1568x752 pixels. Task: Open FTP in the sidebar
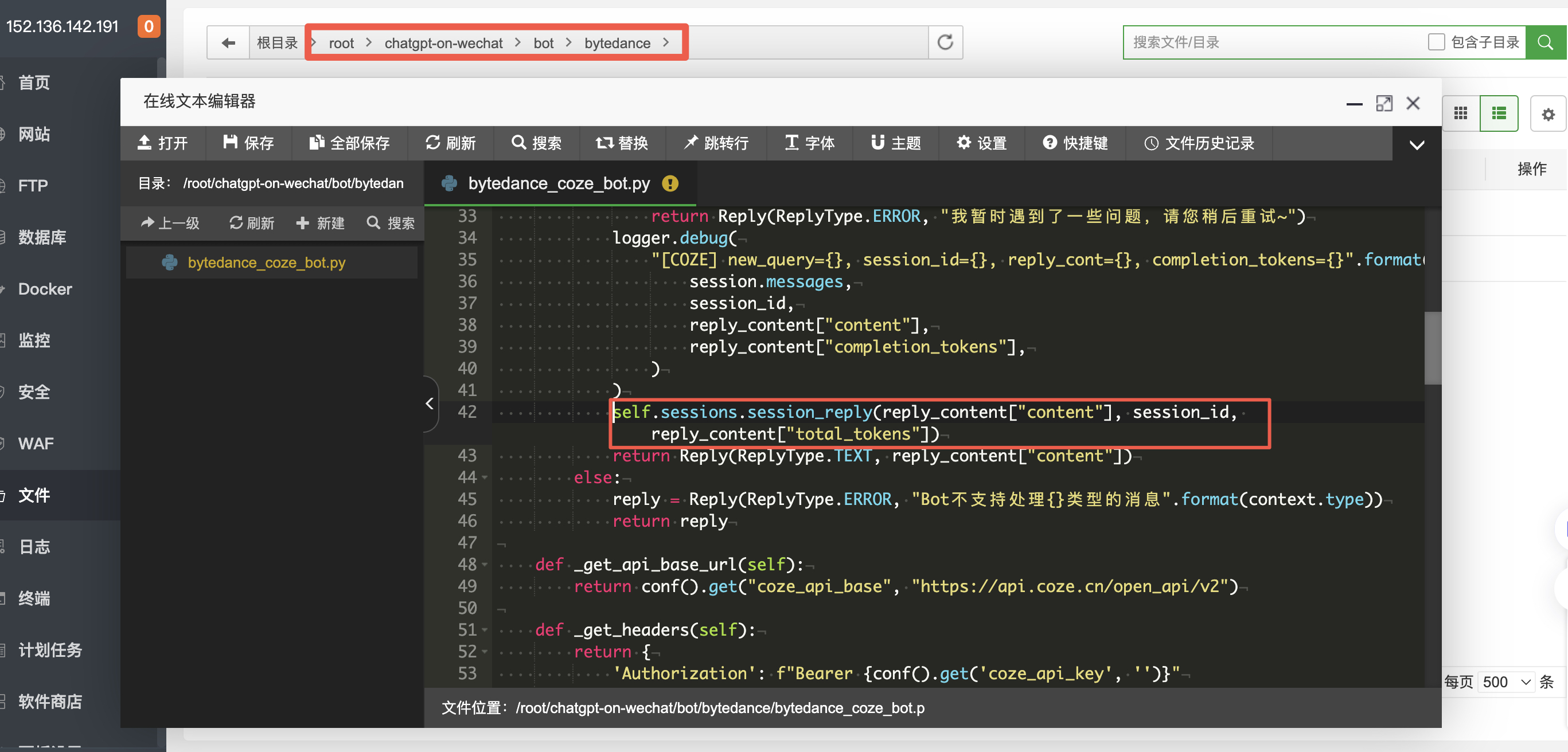tap(33, 186)
